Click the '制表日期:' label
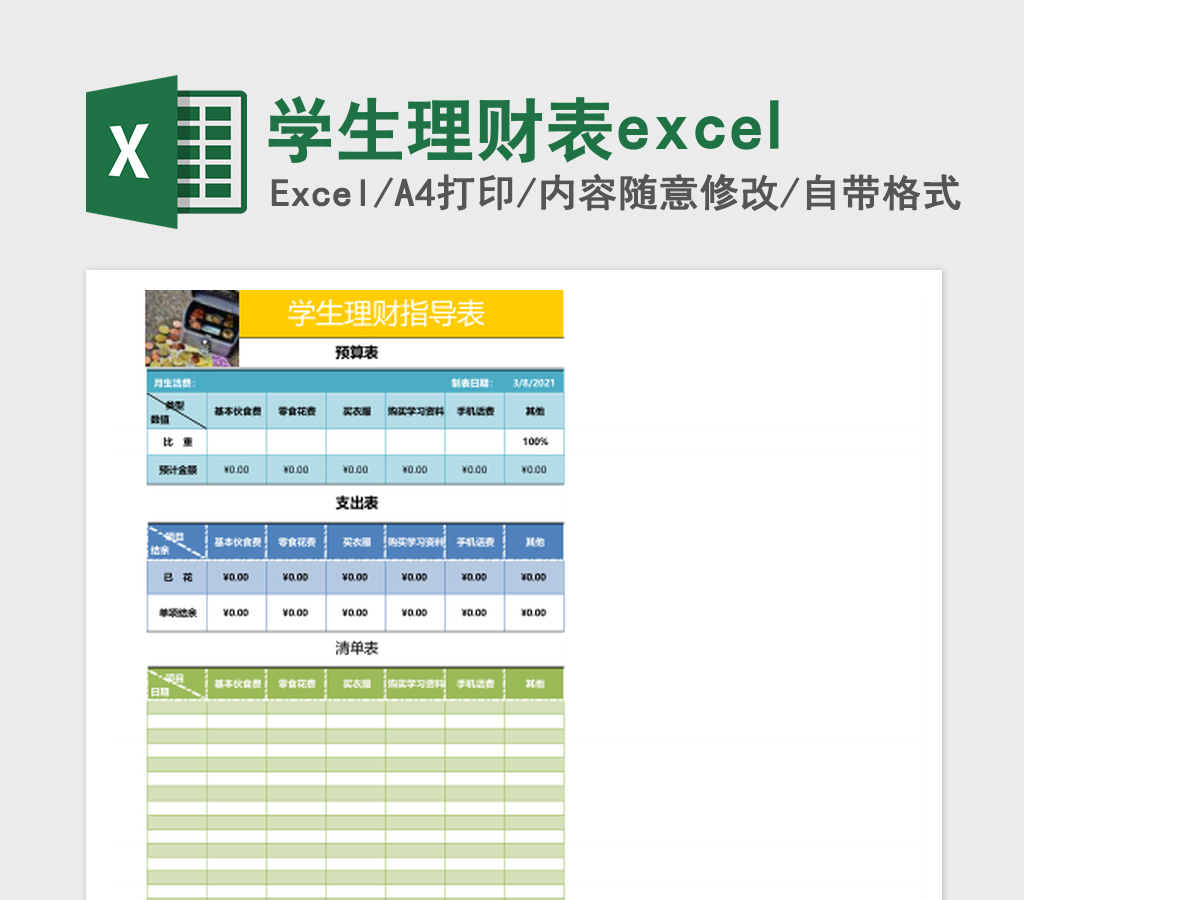The width and height of the screenshot is (1200, 900). (x=472, y=382)
